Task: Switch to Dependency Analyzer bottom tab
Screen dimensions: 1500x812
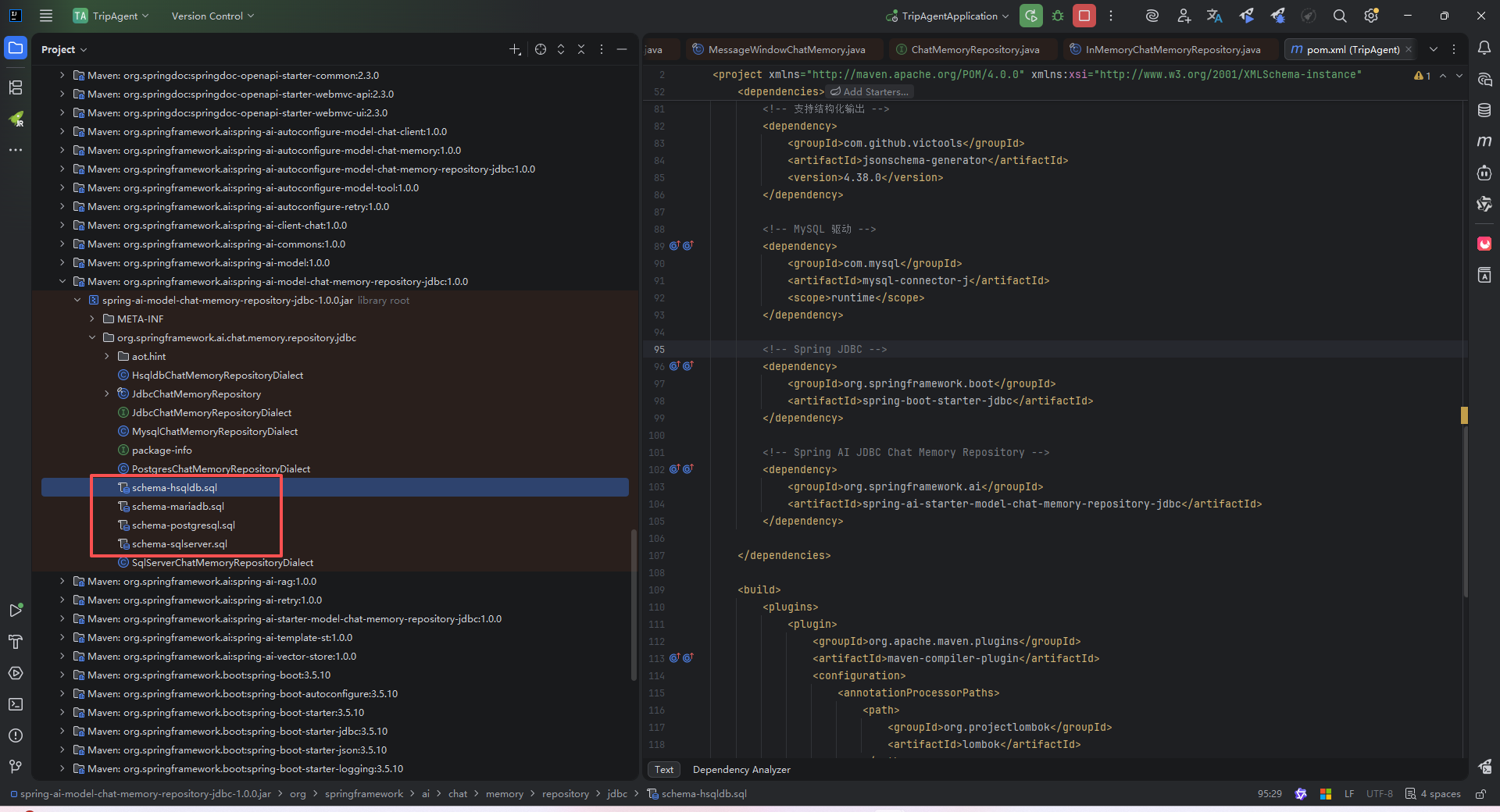Action: pyautogui.click(x=741, y=770)
